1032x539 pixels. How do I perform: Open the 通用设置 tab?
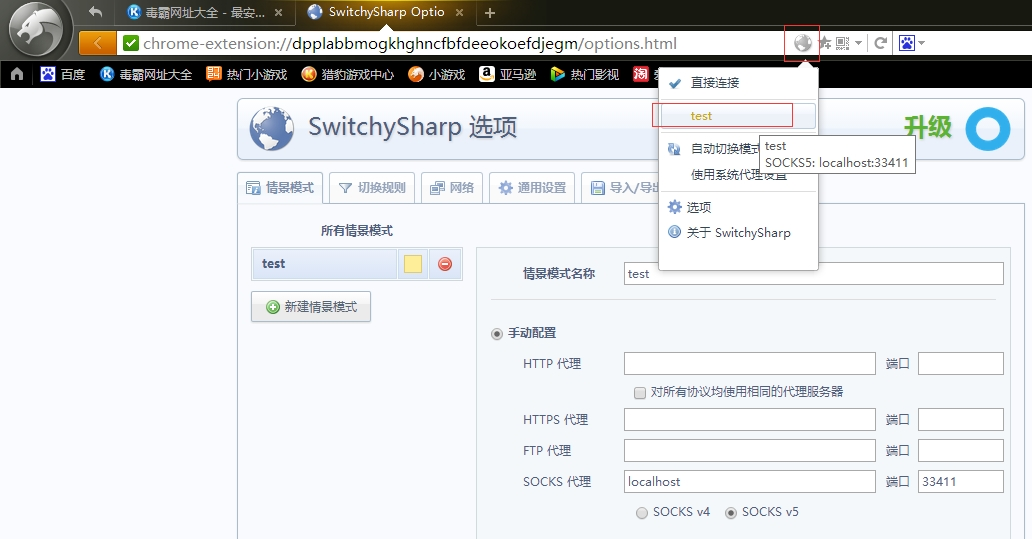click(532, 188)
